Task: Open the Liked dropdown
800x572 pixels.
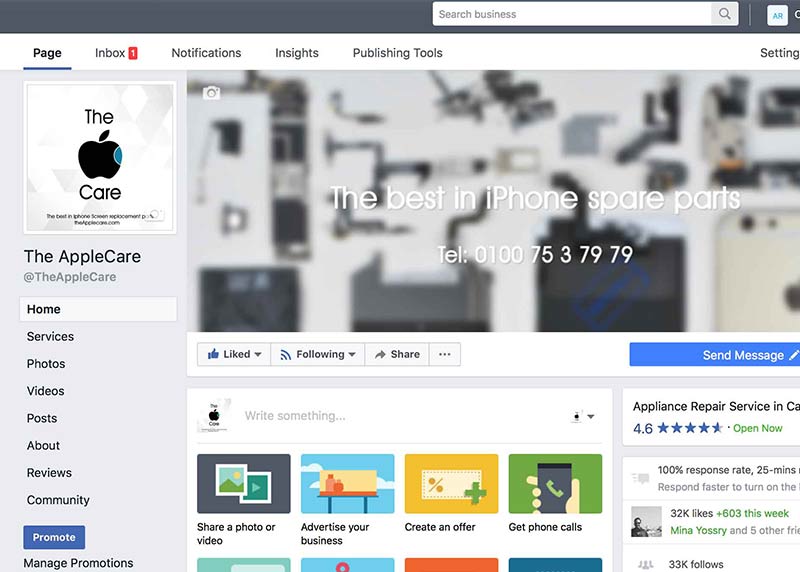Action: [234, 354]
